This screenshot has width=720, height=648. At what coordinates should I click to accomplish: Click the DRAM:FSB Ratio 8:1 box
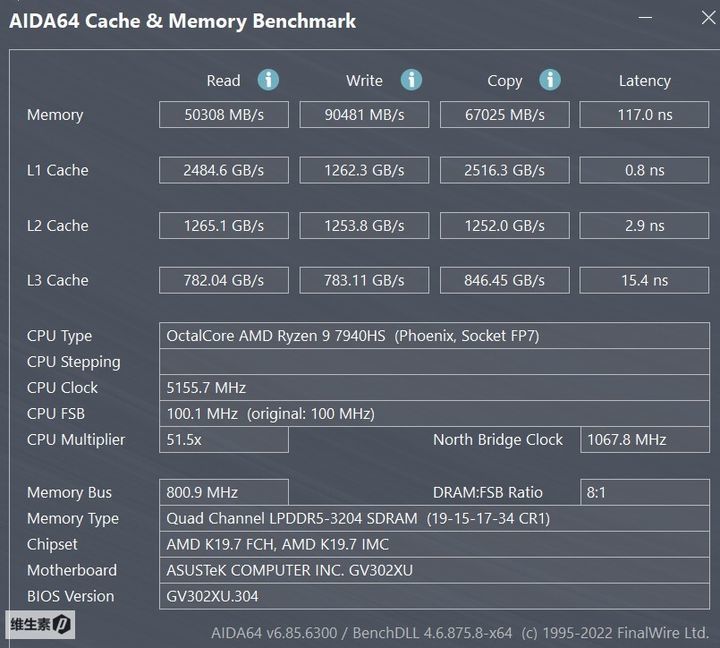644,492
